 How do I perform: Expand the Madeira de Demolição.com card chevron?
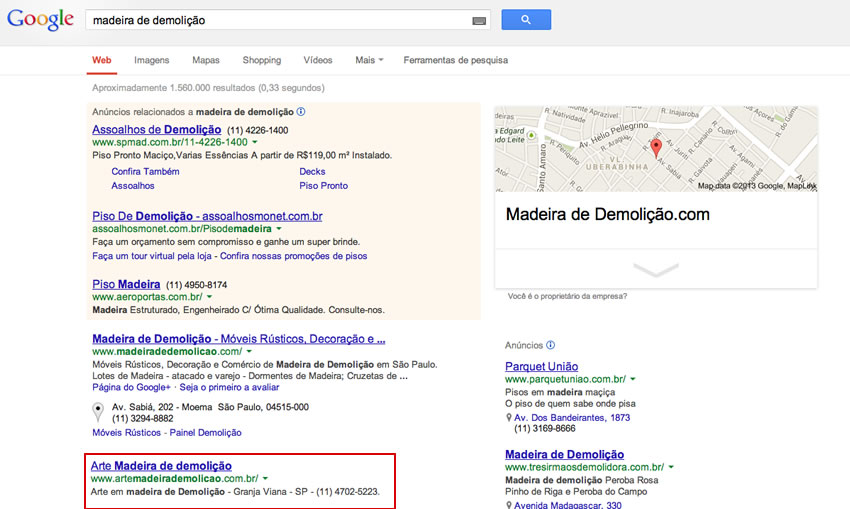click(655, 270)
